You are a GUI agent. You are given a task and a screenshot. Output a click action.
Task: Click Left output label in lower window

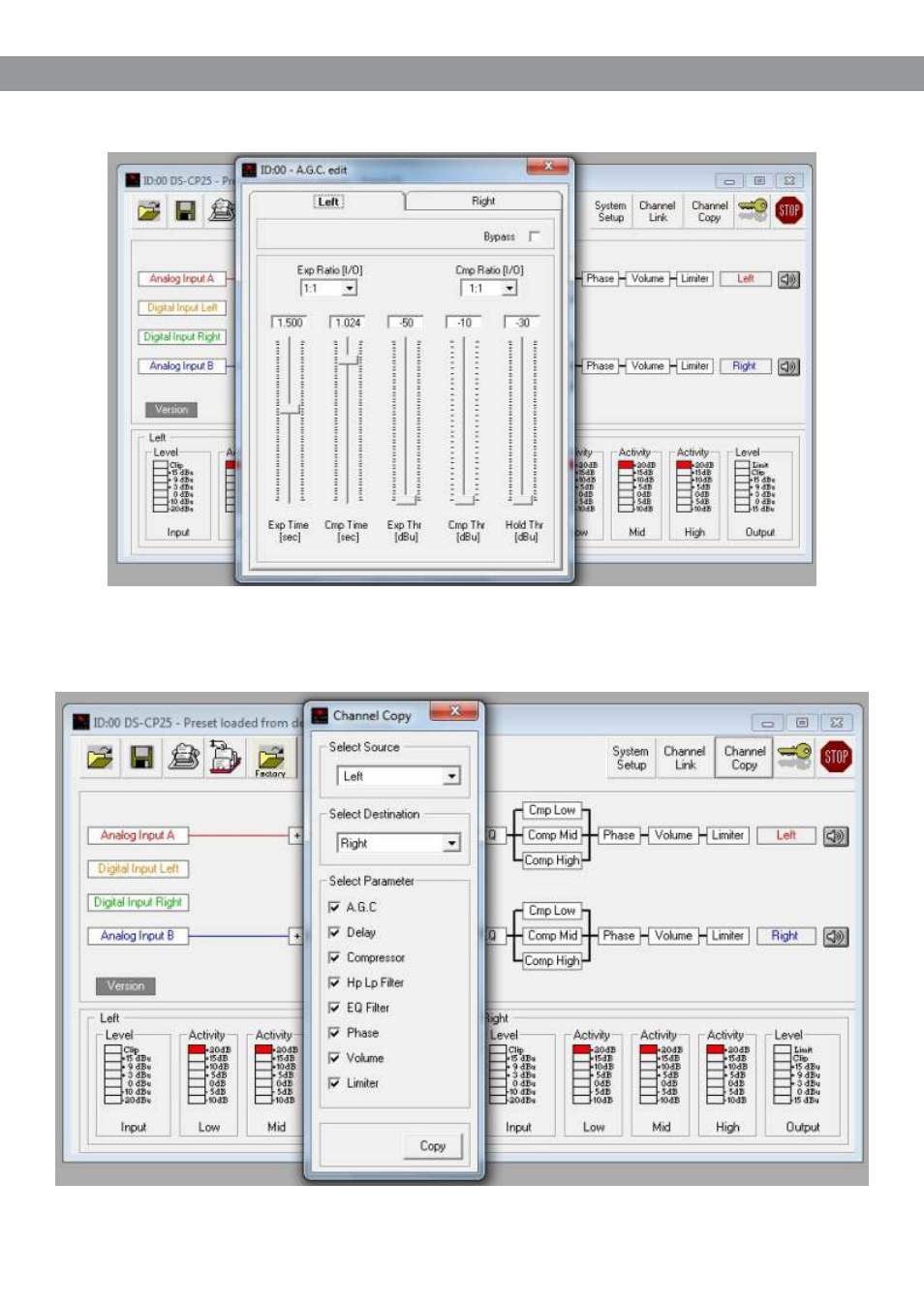point(785,835)
